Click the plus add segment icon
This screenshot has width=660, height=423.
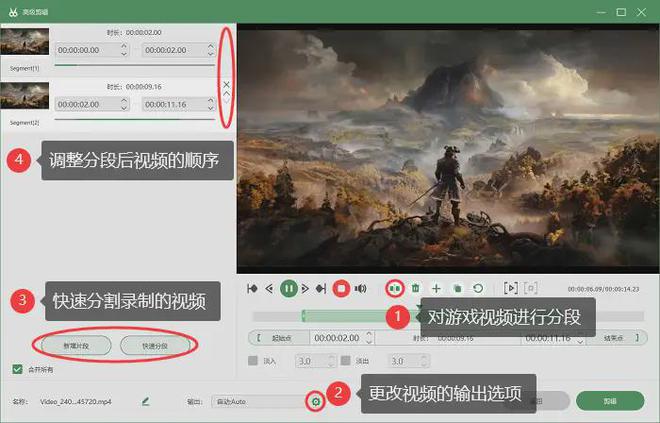click(435, 288)
